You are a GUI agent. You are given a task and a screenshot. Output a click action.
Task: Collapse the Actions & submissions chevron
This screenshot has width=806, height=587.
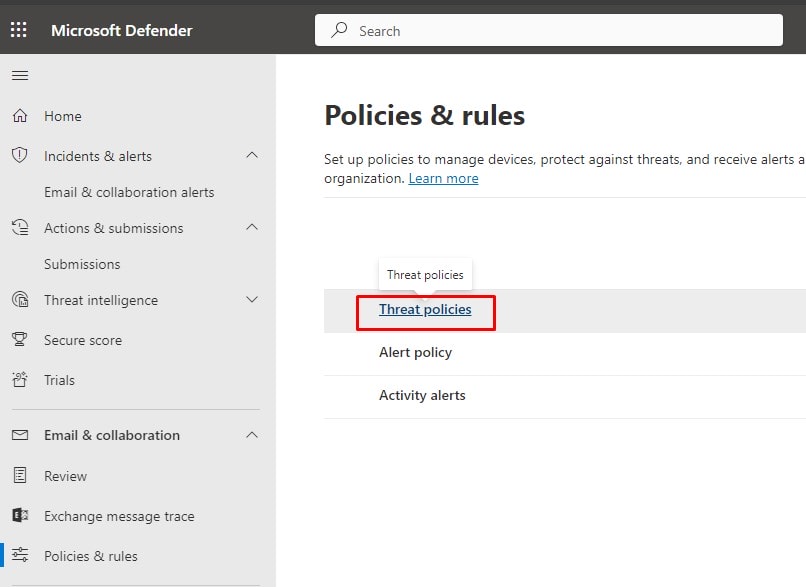(252, 227)
